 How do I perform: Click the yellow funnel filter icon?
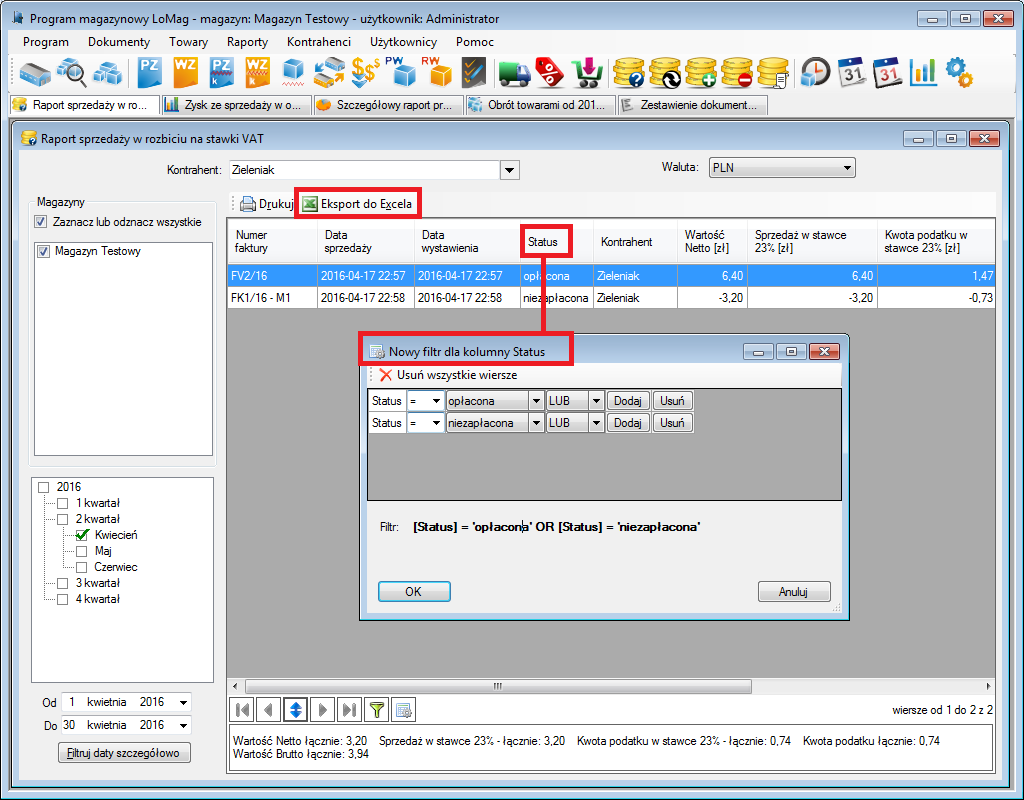(377, 710)
